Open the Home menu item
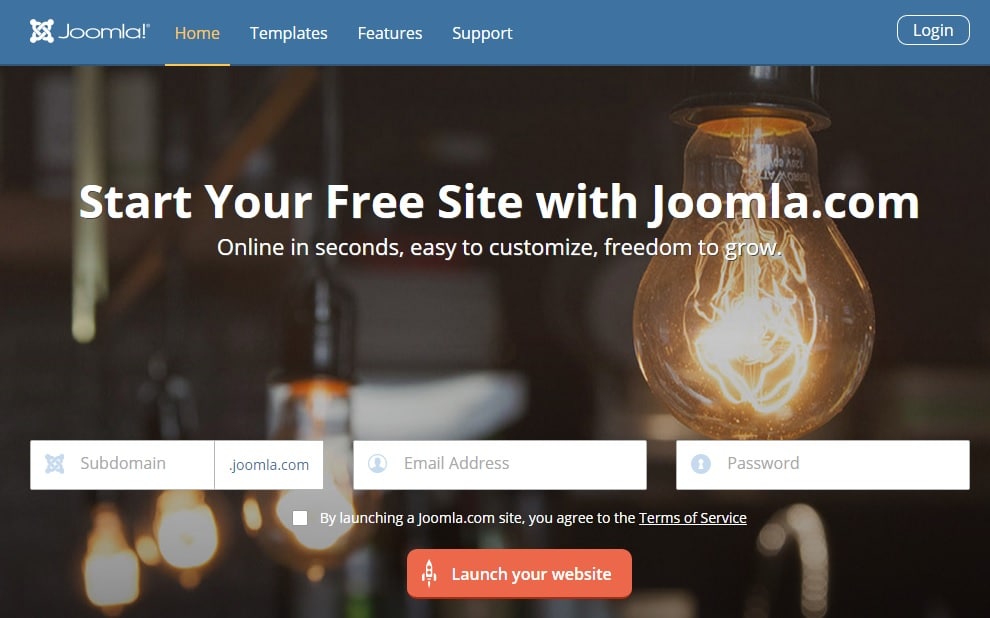The image size is (990, 618). click(197, 33)
